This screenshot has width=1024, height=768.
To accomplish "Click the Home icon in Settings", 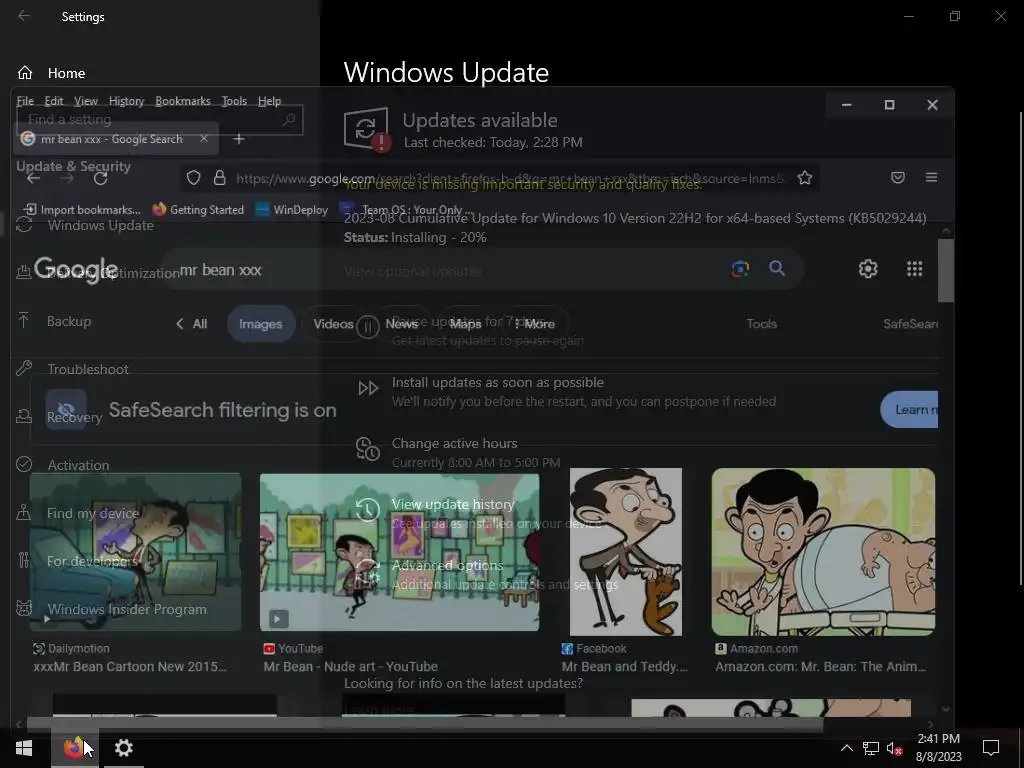I will [x=25, y=72].
